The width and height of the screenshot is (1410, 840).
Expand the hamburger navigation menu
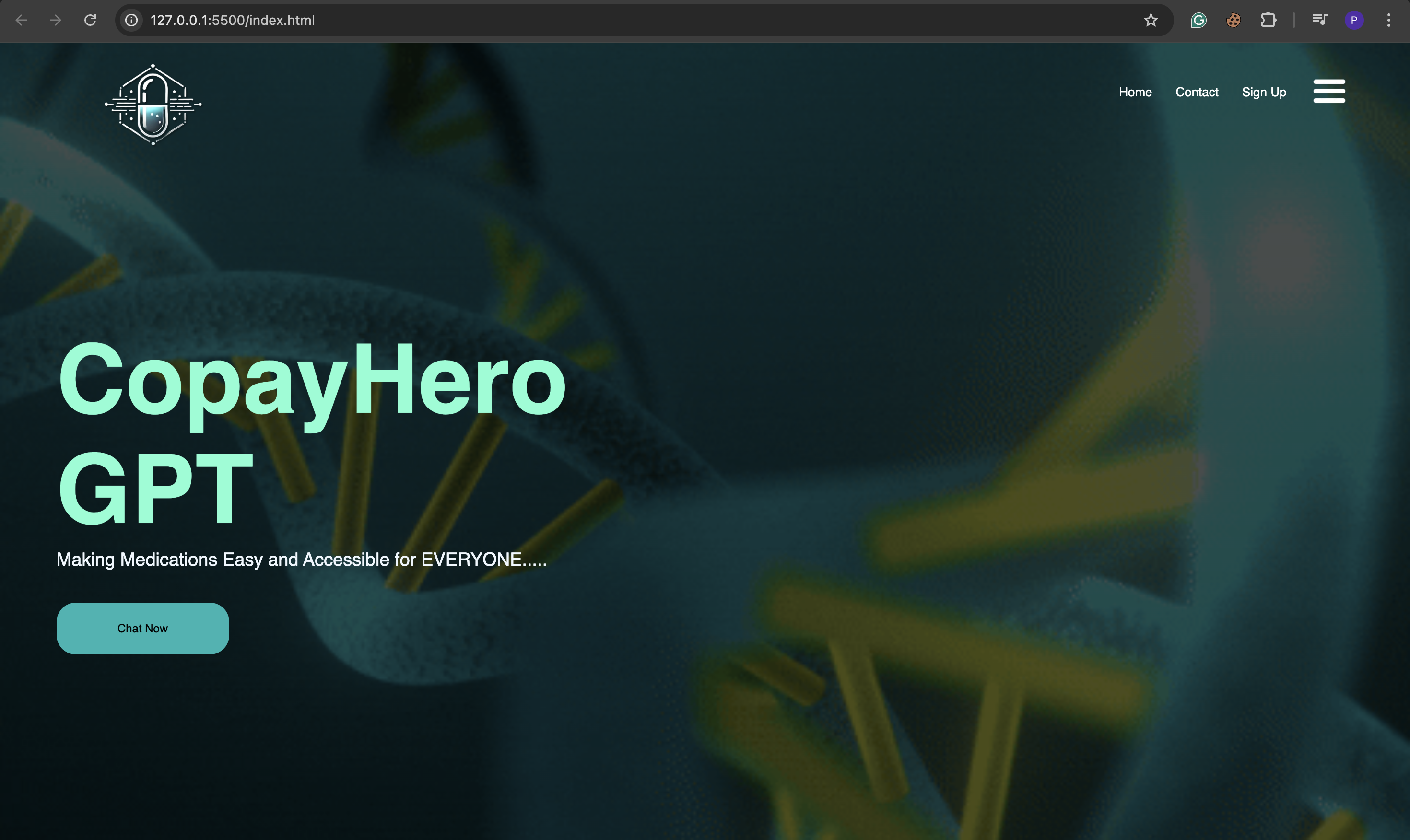pos(1328,91)
